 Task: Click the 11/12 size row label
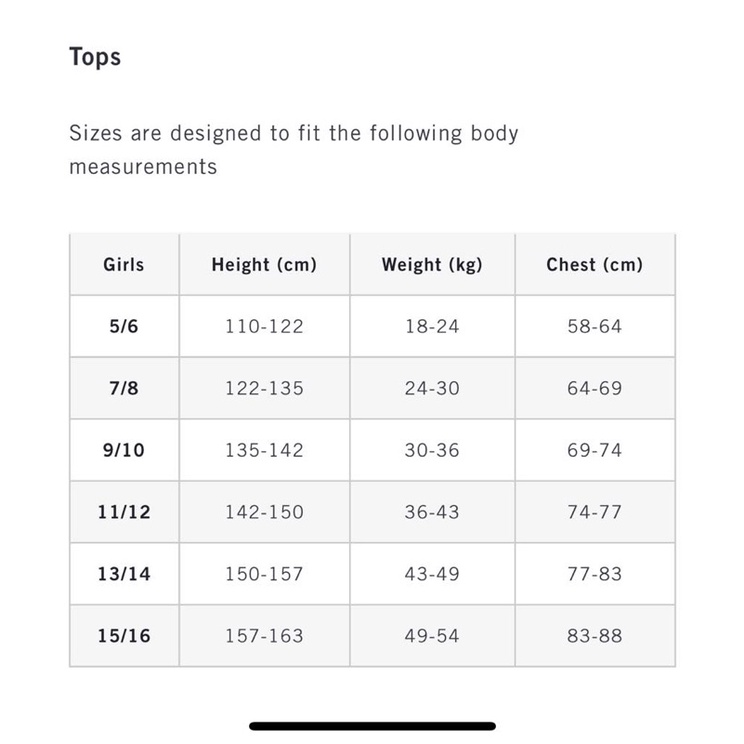coord(124,512)
